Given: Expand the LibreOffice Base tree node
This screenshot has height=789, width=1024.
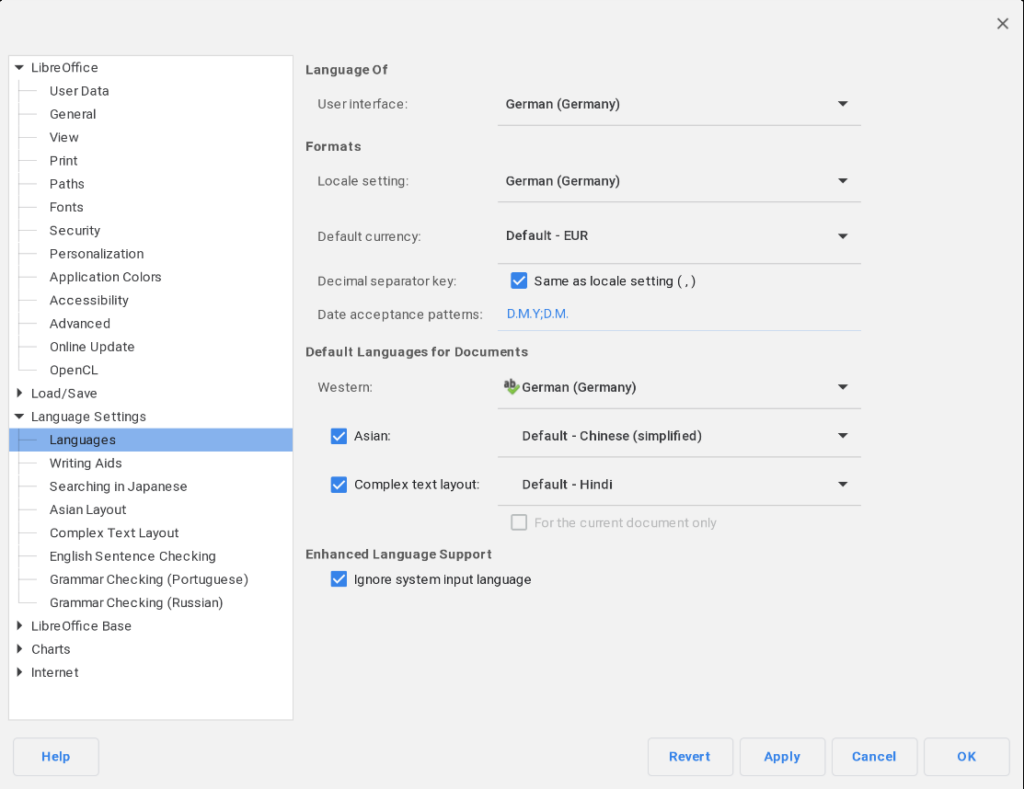Looking at the screenshot, I should 19,626.
